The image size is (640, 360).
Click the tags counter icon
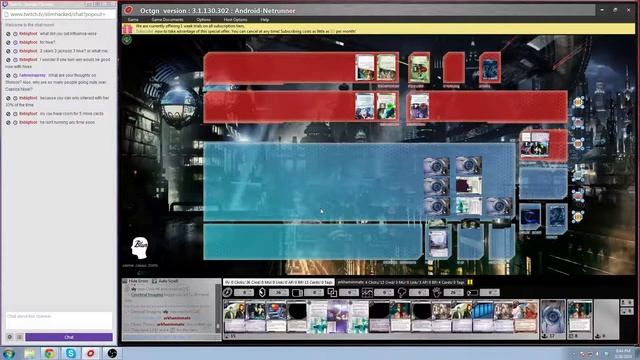472,292
